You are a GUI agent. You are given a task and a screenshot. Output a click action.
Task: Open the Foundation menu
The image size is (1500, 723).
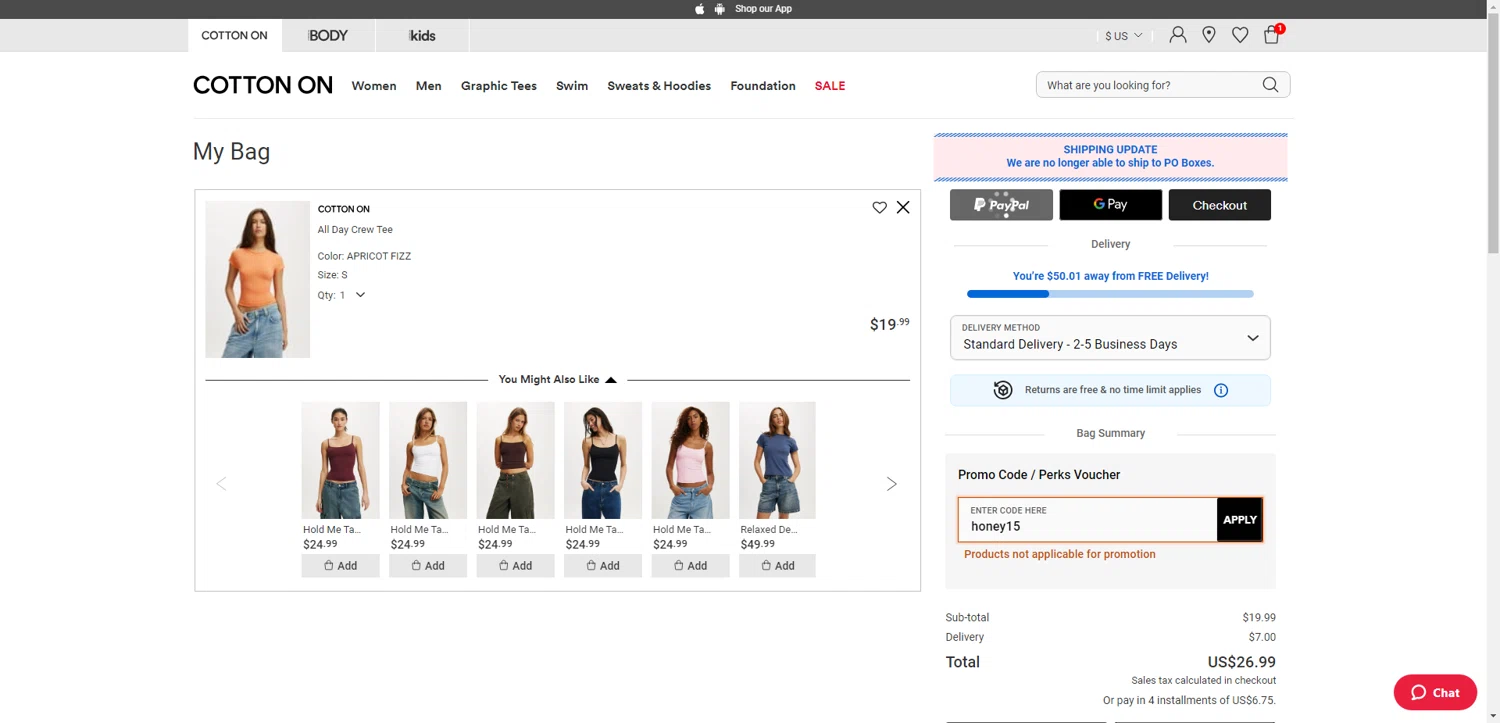point(763,86)
